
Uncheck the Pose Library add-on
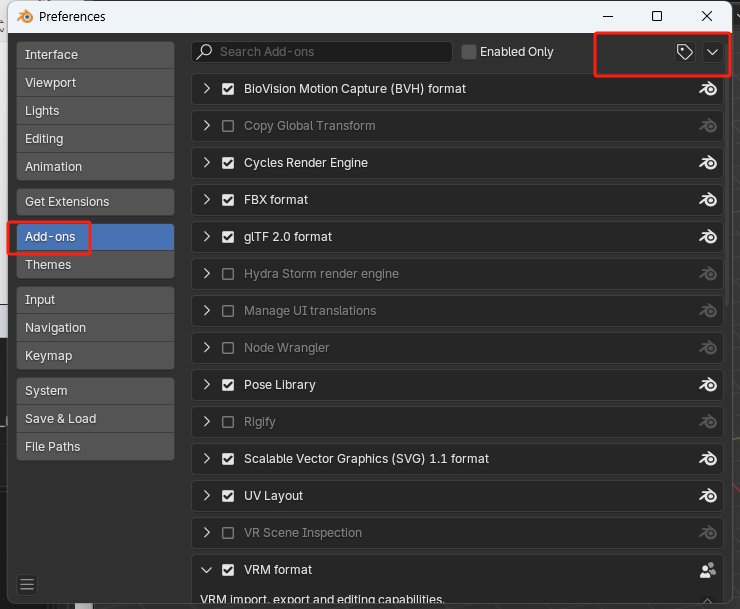[228, 385]
